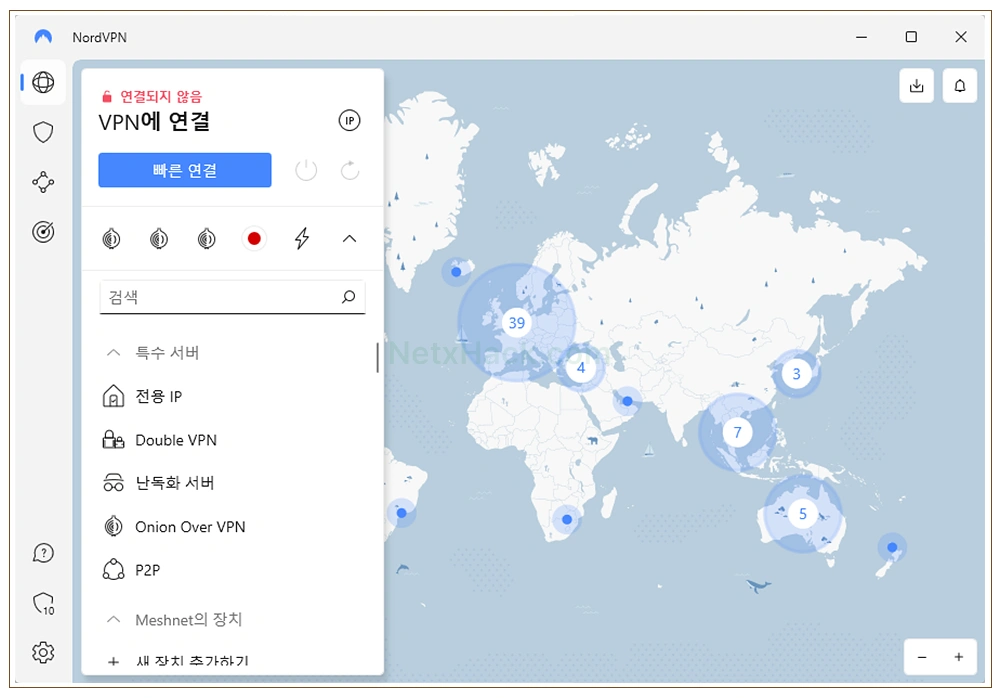Open settings gear in sidebar
Screen dimensions: 1000x698
coord(43,652)
